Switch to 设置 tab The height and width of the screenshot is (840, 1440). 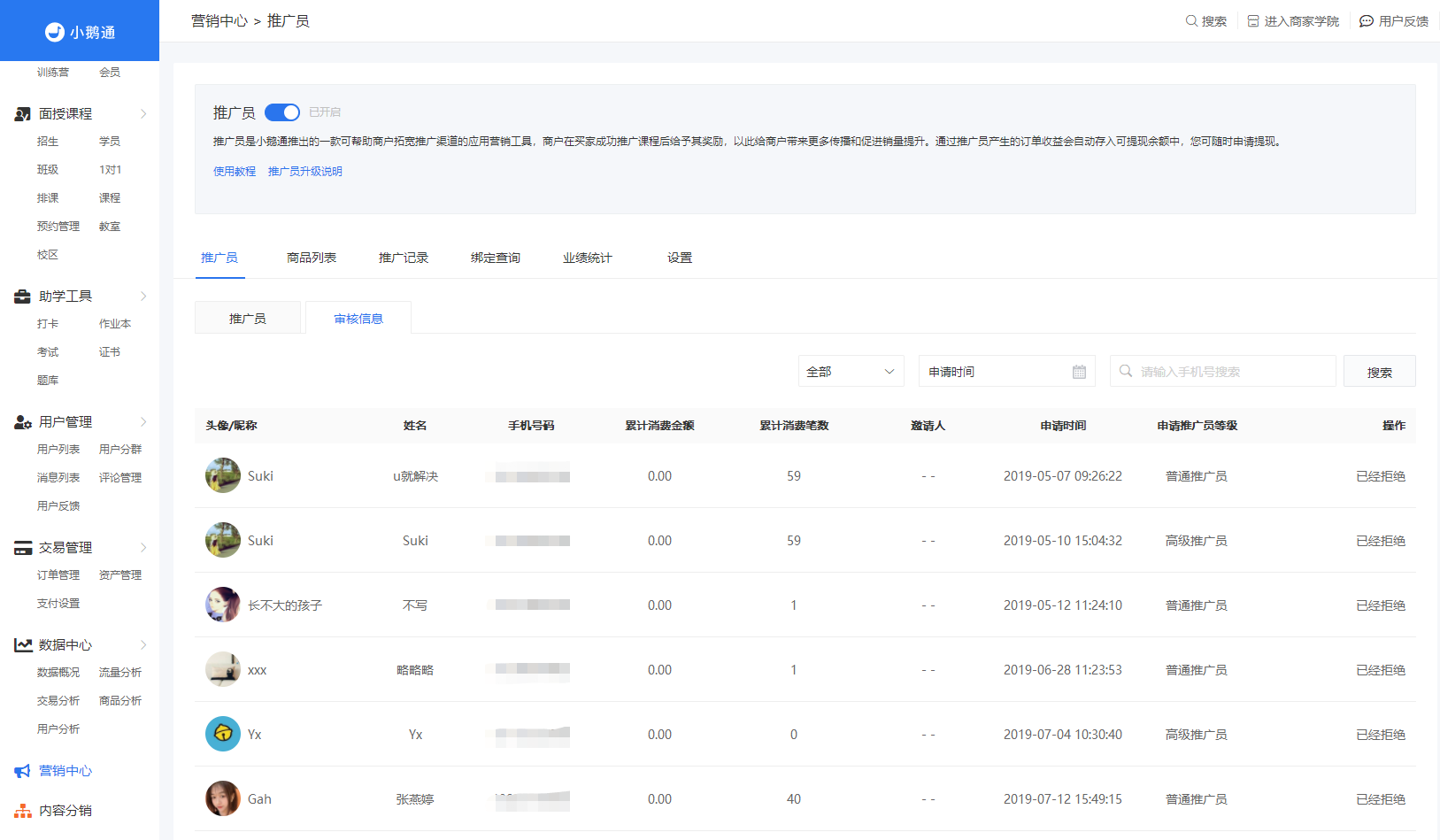tap(680, 258)
